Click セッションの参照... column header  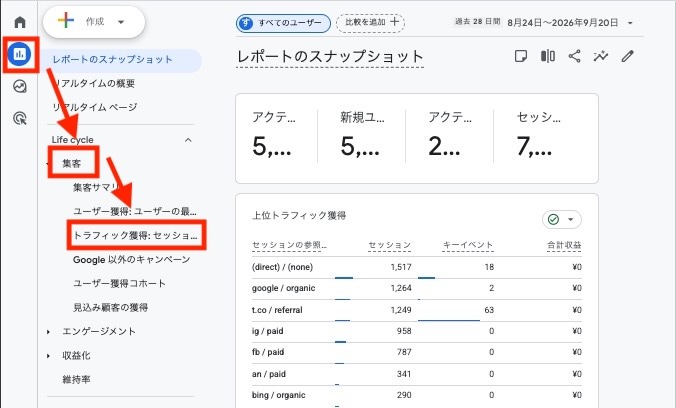pos(289,245)
